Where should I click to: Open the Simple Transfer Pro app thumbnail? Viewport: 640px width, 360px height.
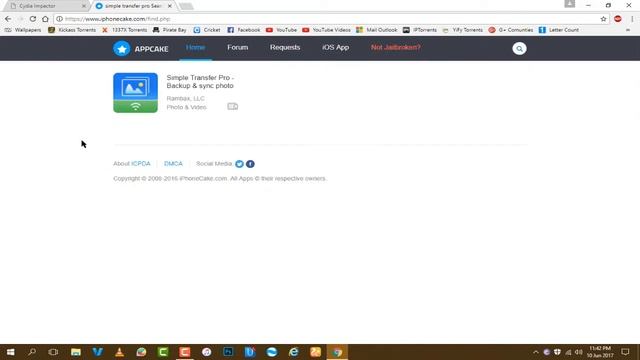(136, 93)
